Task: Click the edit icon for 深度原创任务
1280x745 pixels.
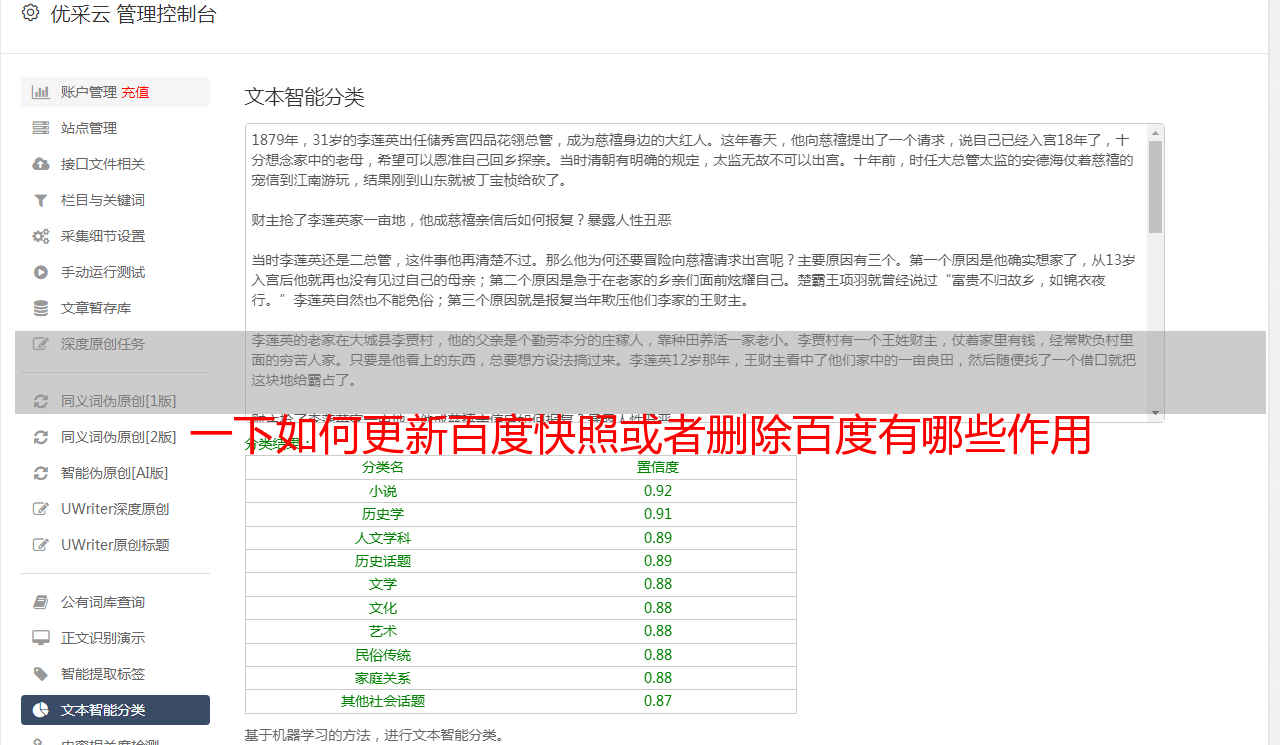Action: pyautogui.click(x=41, y=344)
